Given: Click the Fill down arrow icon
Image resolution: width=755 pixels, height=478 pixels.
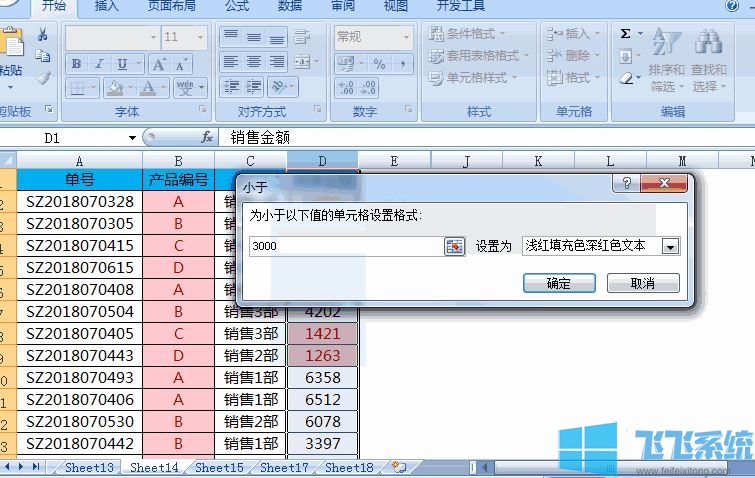Looking at the screenshot, I should click(625, 56).
